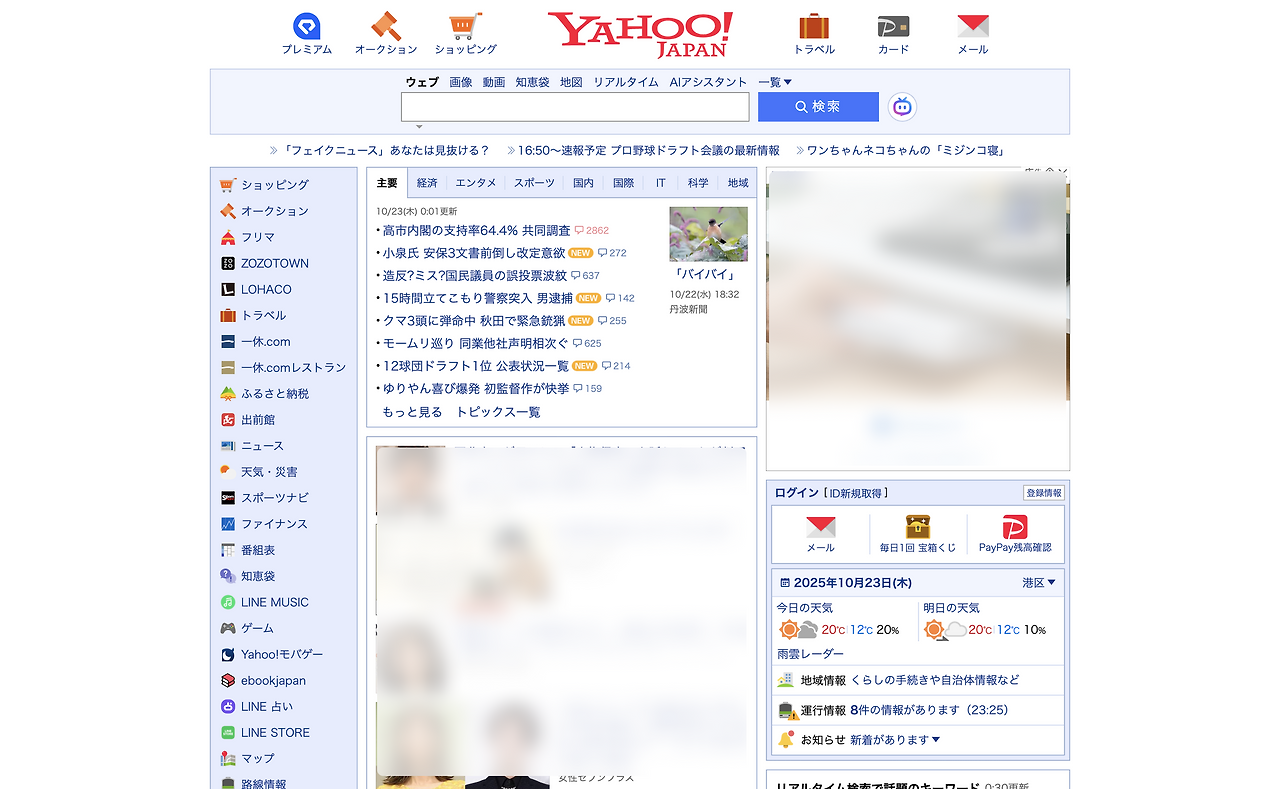Open the 港区 weather location dropdown

pos(1039,582)
